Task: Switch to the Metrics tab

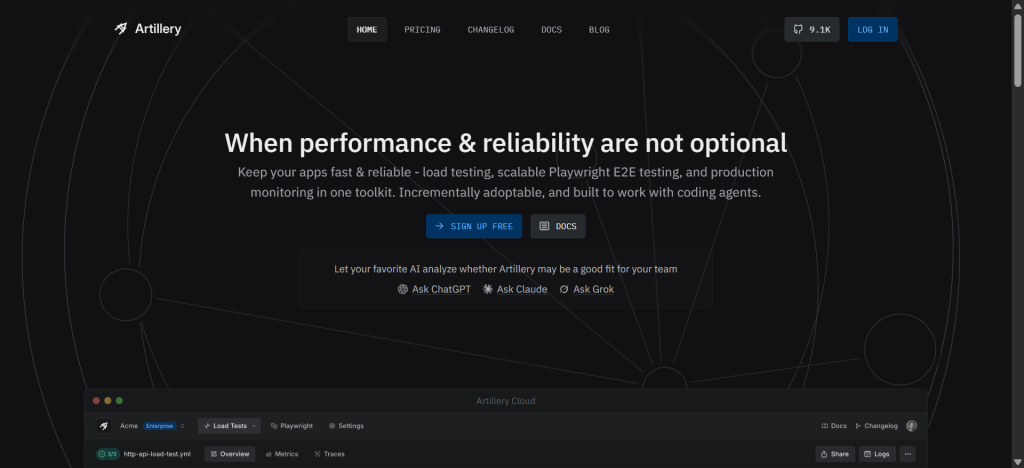Action: (282, 454)
